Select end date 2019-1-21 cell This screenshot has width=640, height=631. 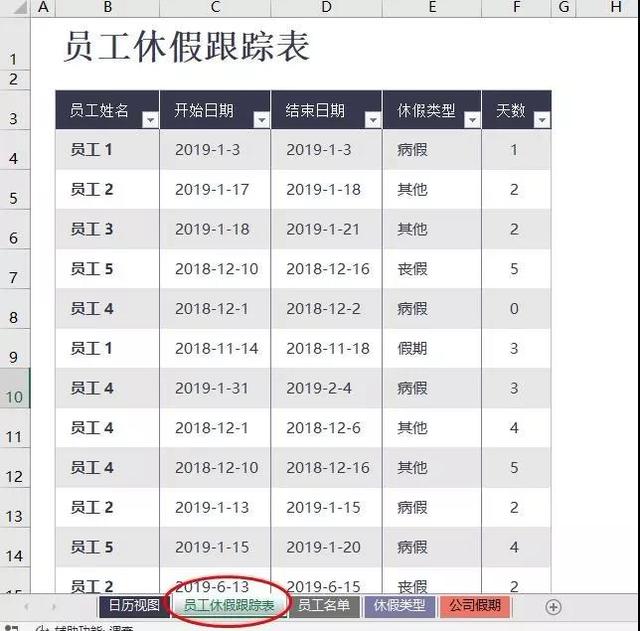pos(326,229)
